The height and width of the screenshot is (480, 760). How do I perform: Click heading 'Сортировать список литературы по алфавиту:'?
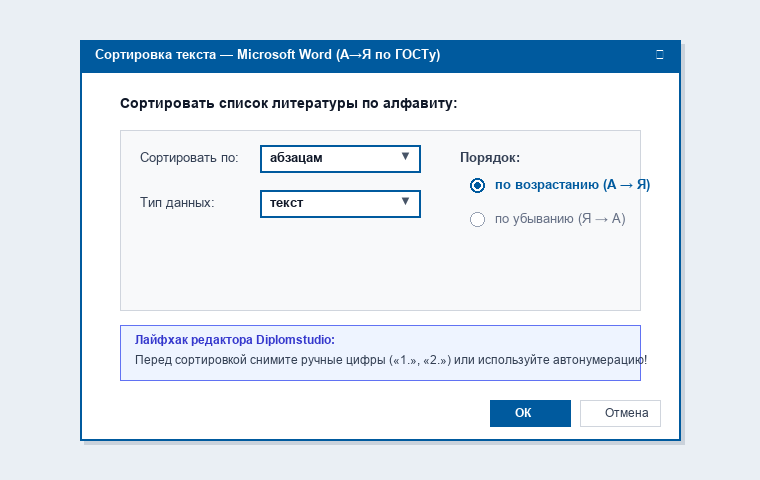(x=288, y=103)
